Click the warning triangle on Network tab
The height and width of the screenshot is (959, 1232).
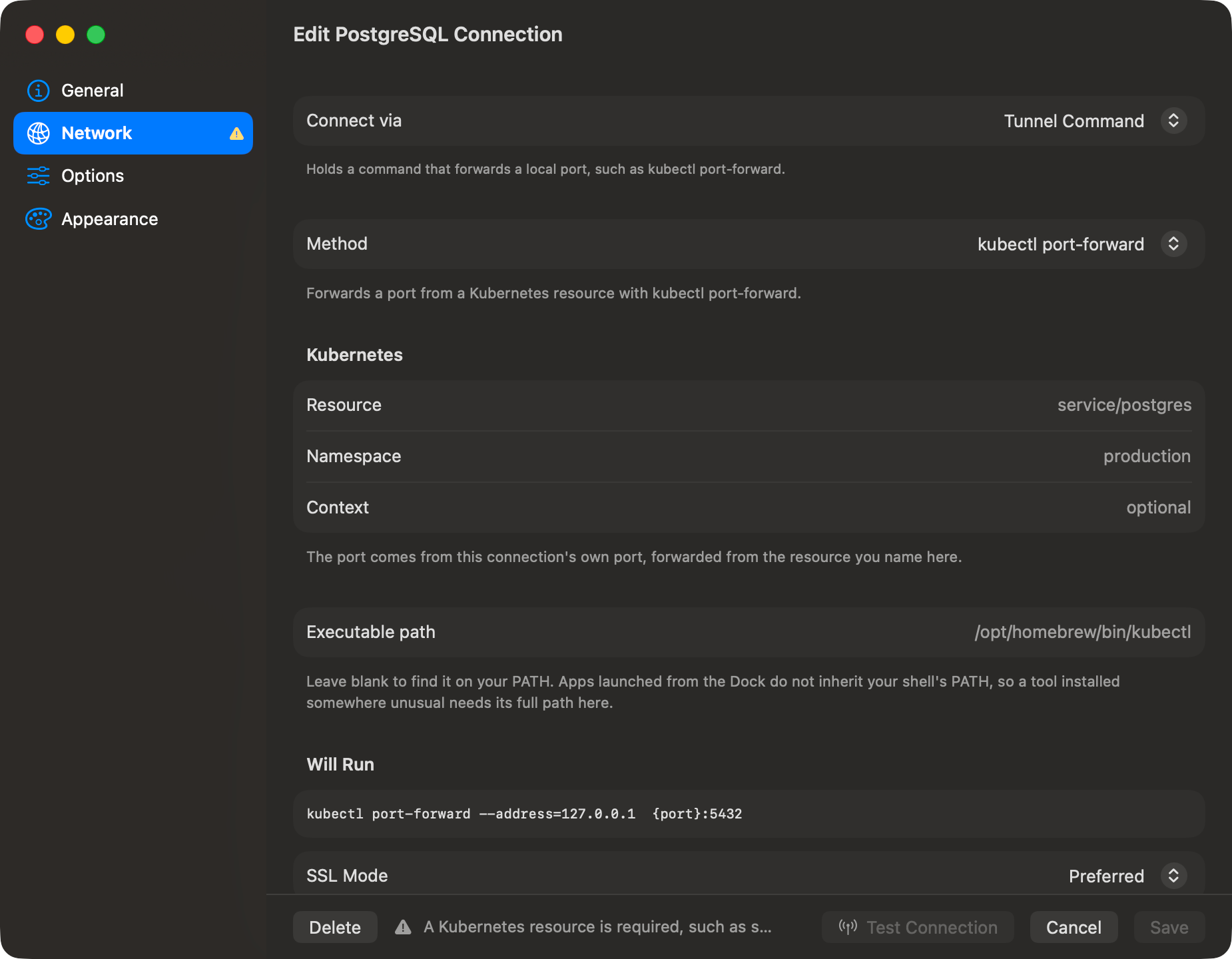[236, 133]
